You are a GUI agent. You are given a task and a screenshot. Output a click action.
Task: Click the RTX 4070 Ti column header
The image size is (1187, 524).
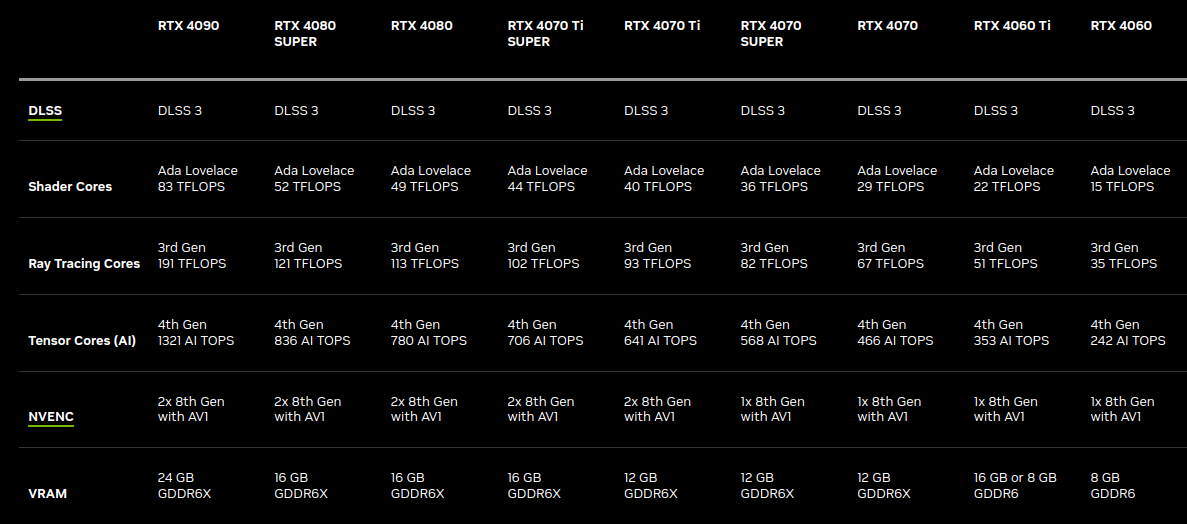coord(662,26)
